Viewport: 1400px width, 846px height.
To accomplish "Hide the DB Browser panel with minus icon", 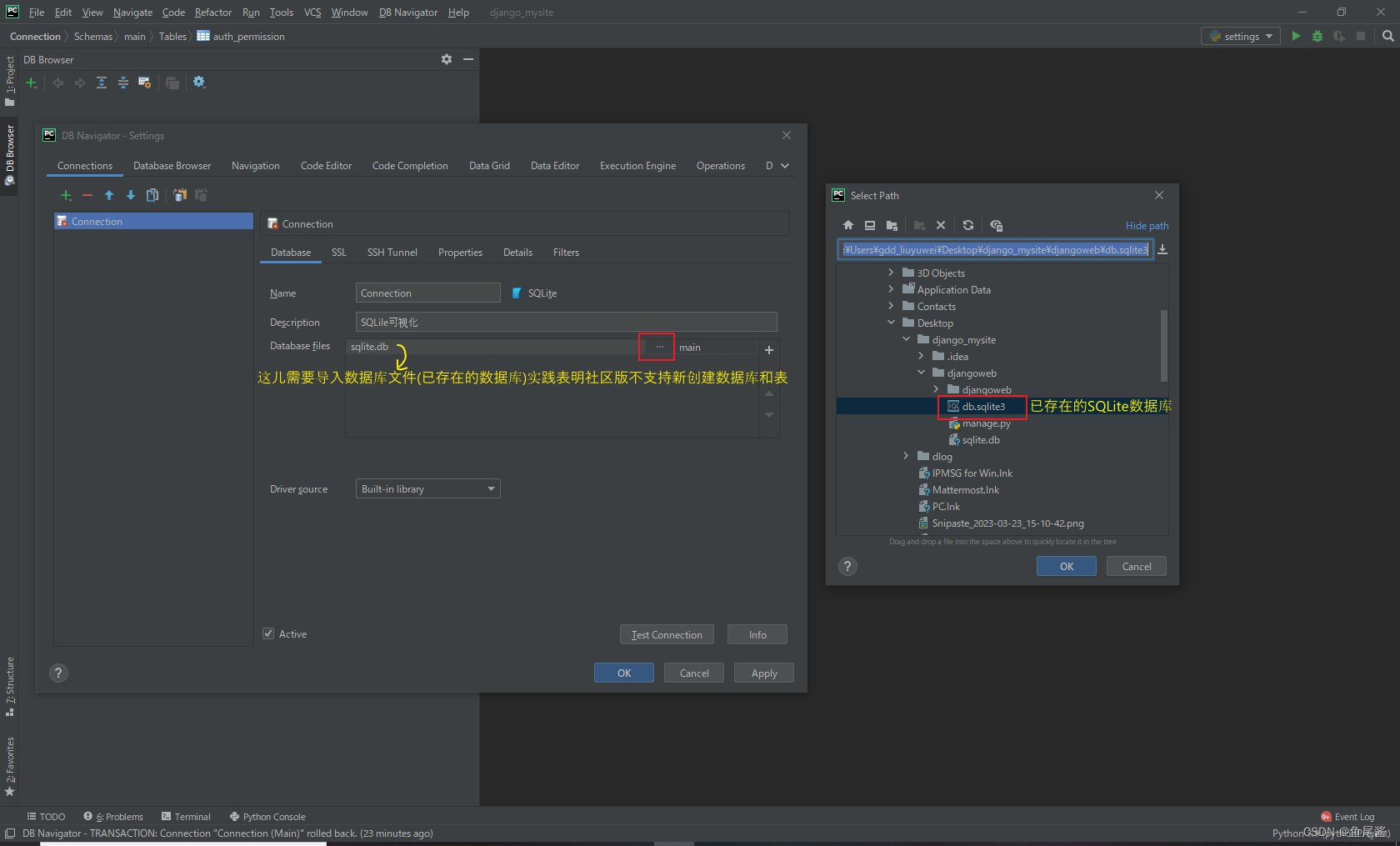I will point(468,59).
